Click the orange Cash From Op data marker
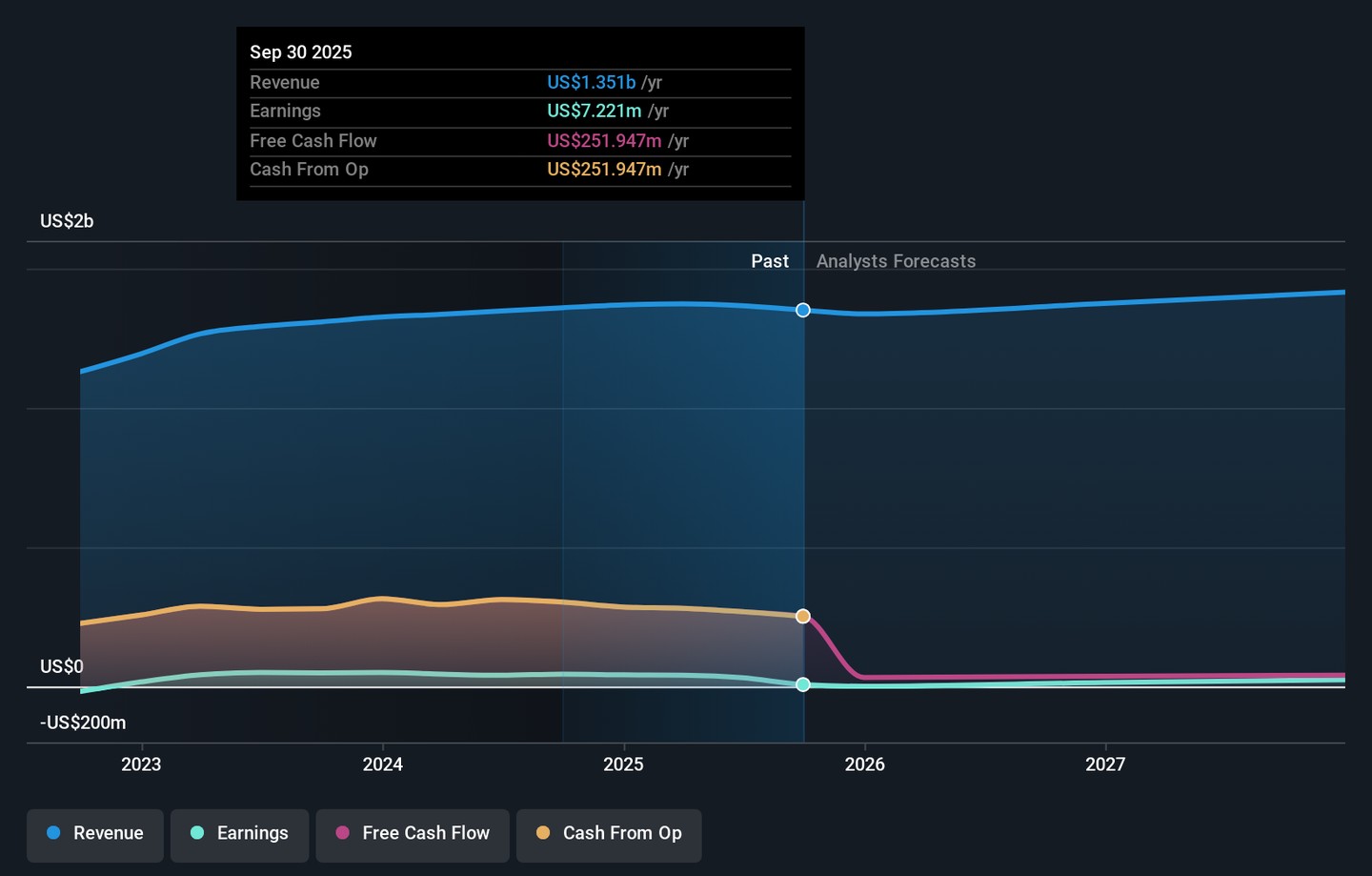 (x=803, y=617)
